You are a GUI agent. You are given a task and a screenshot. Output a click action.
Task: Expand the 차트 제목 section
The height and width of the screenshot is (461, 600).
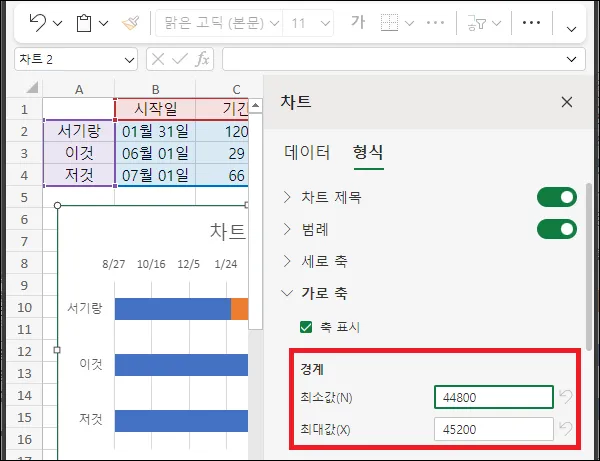(287, 197)
